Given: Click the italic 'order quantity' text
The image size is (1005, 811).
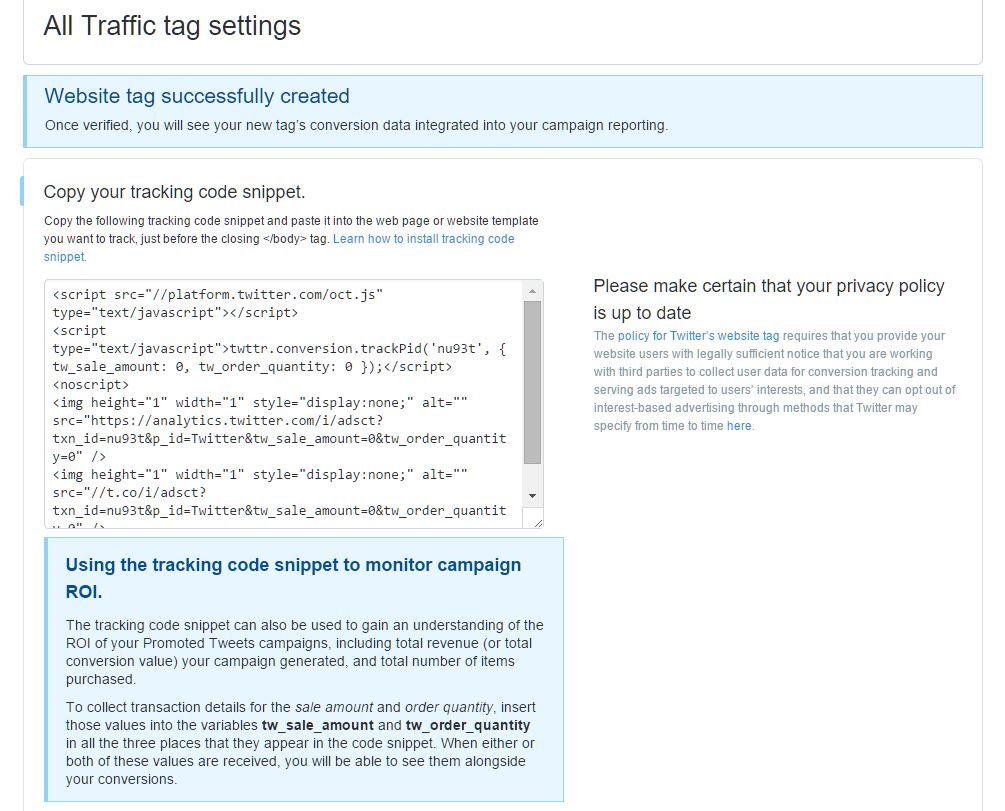Looking at the screenshot, I should pos(449,707).
